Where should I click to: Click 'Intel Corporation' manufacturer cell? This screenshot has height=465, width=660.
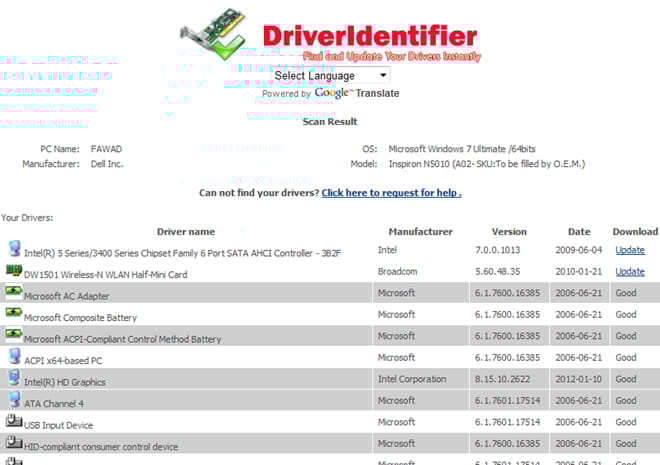click(x=412, y=379)
